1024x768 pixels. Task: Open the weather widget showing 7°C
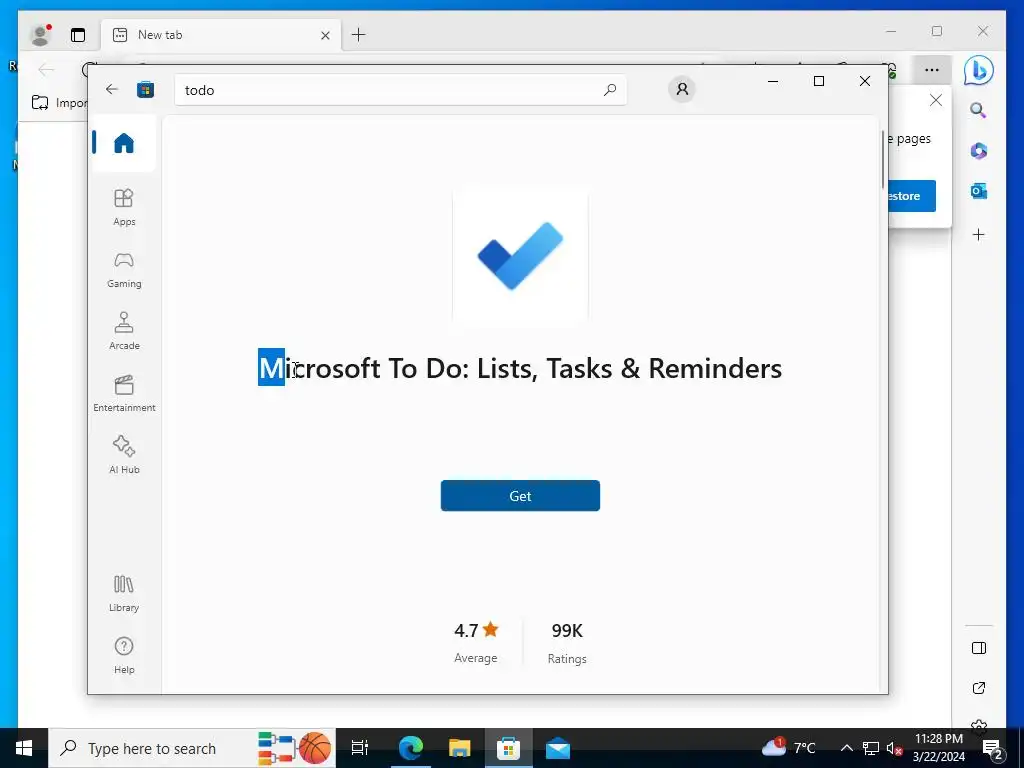tap(789, 748)
